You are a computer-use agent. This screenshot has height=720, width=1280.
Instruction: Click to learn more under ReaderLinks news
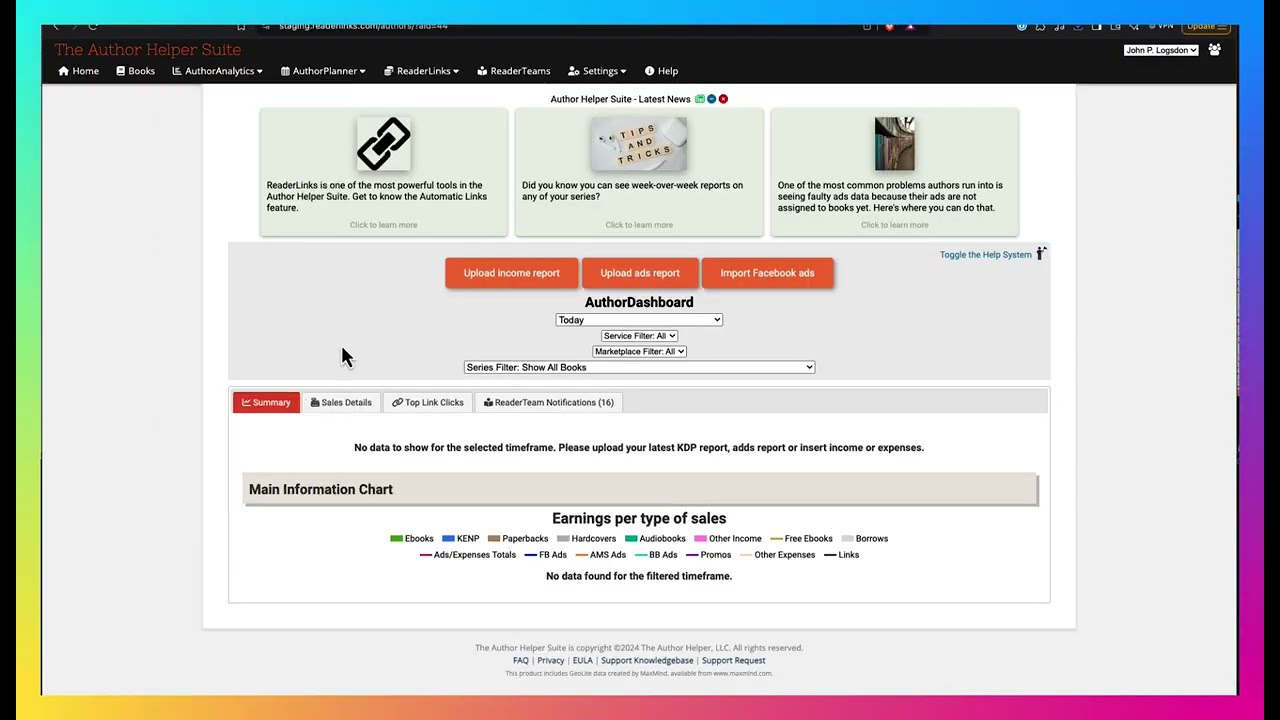tap(384, 225)
